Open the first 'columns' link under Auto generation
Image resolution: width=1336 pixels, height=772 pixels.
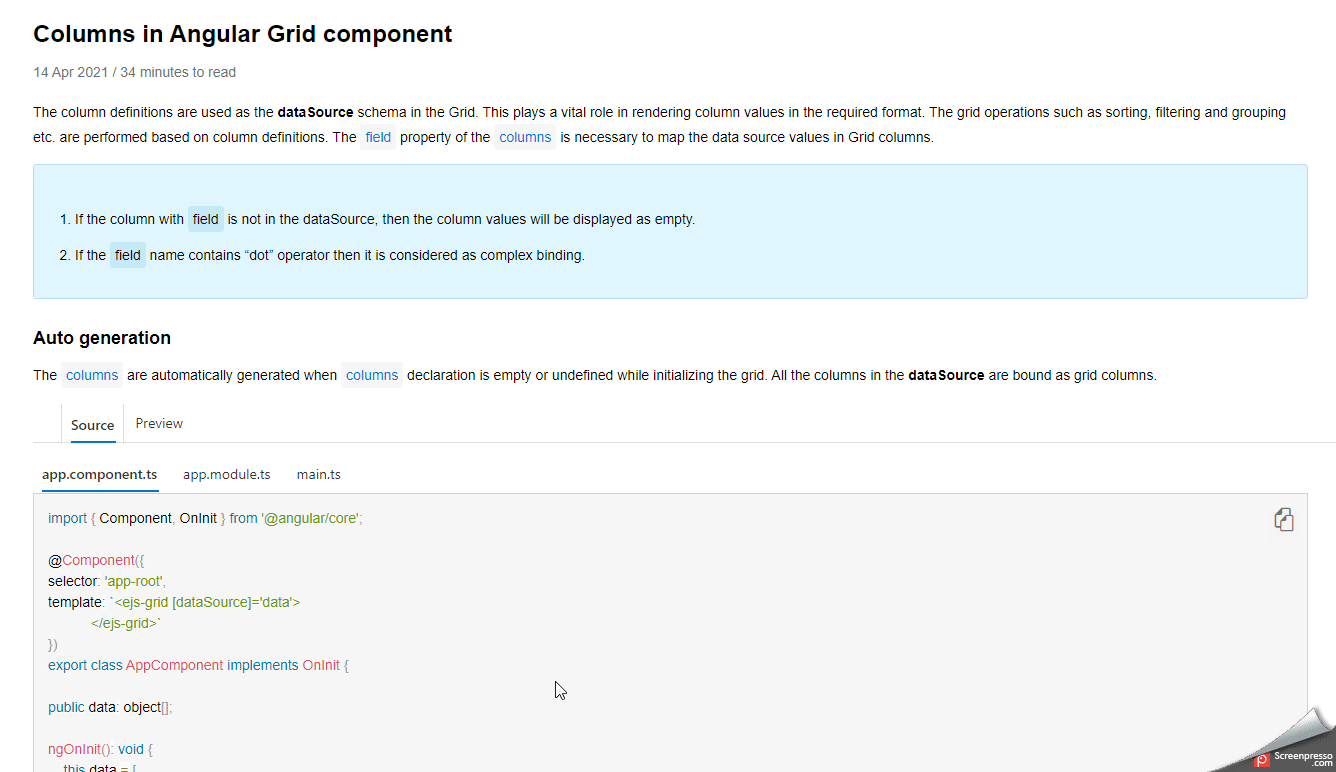tap(92, 375)
